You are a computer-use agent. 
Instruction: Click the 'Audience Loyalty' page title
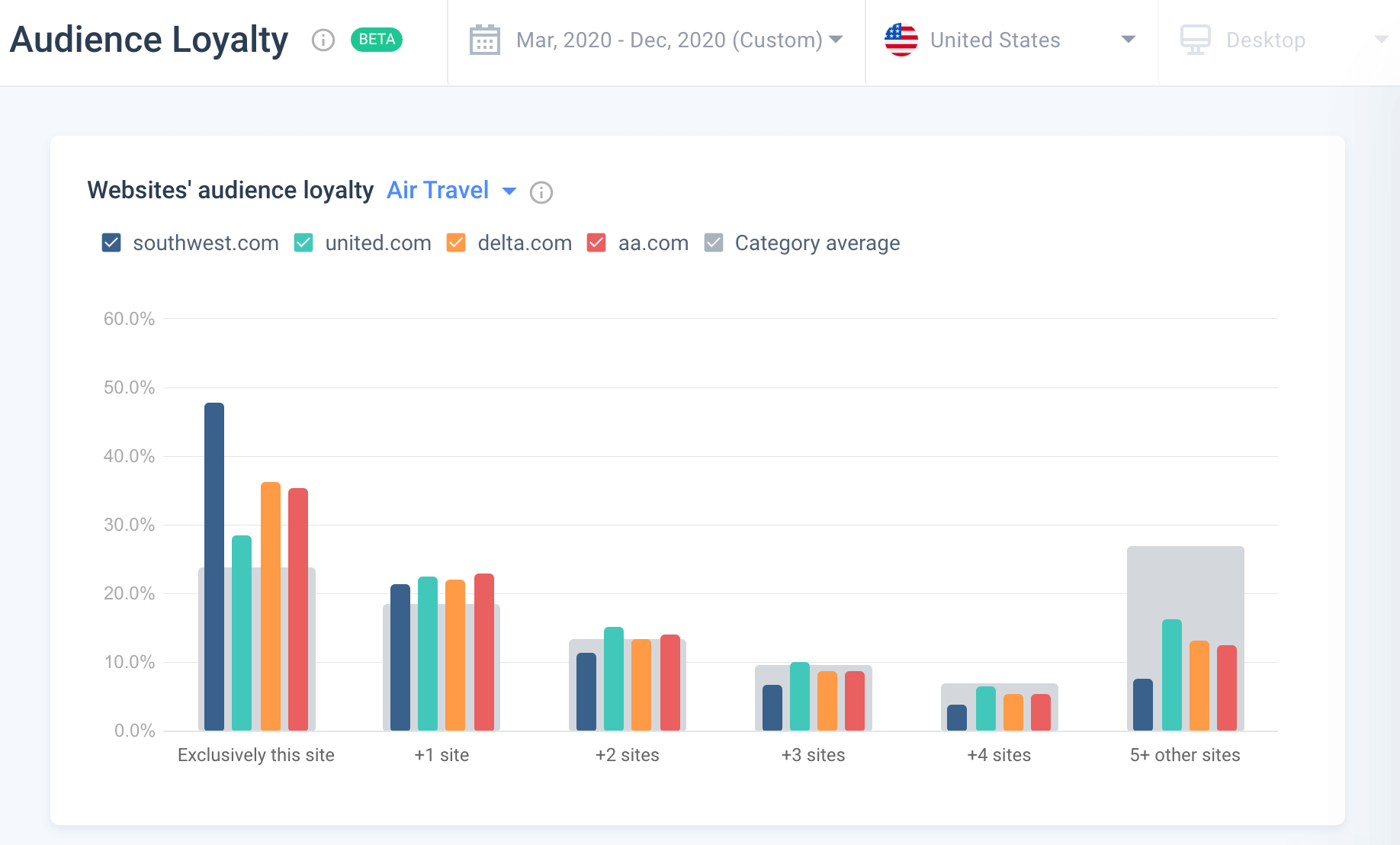tap(149, 40)
